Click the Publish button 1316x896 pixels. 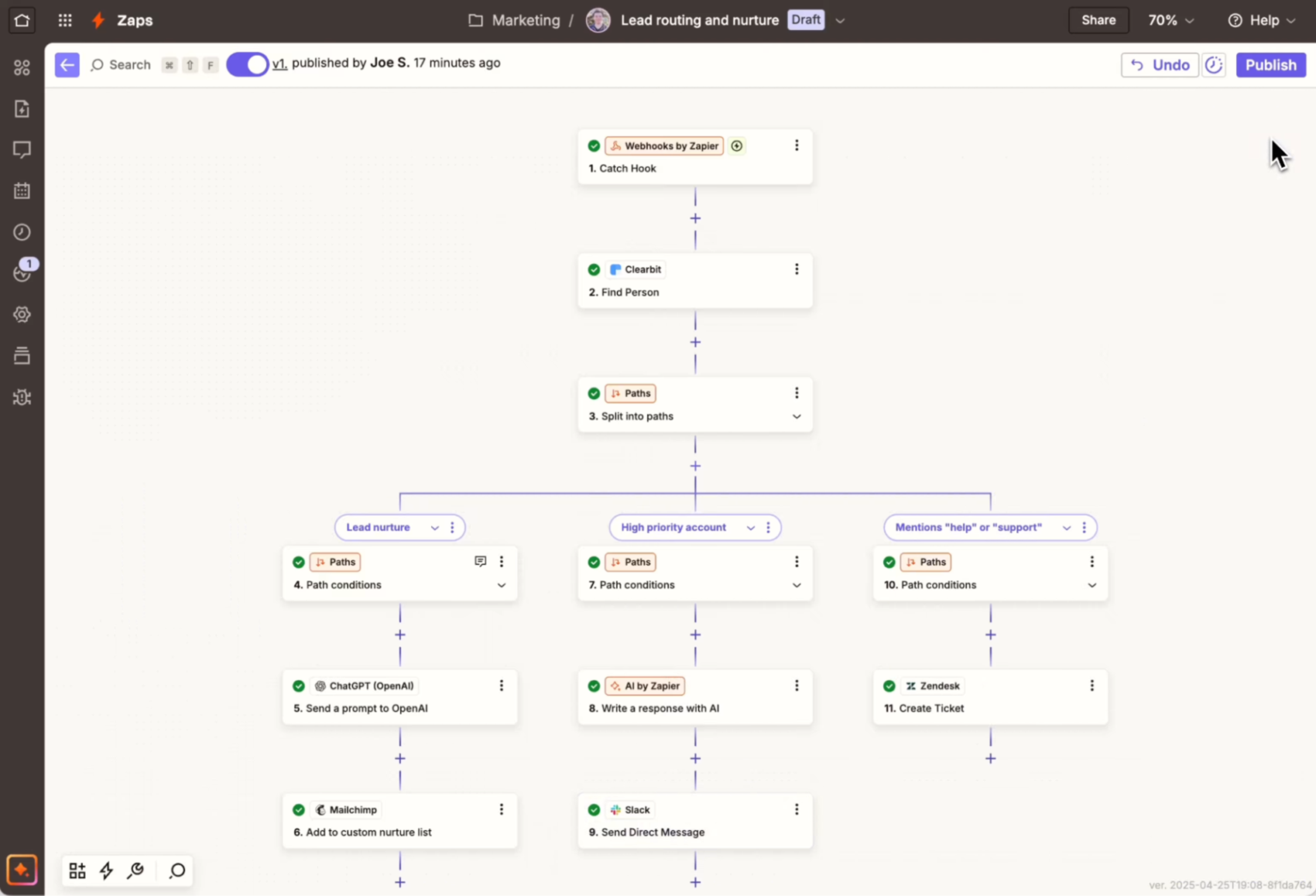(1271, 64)
